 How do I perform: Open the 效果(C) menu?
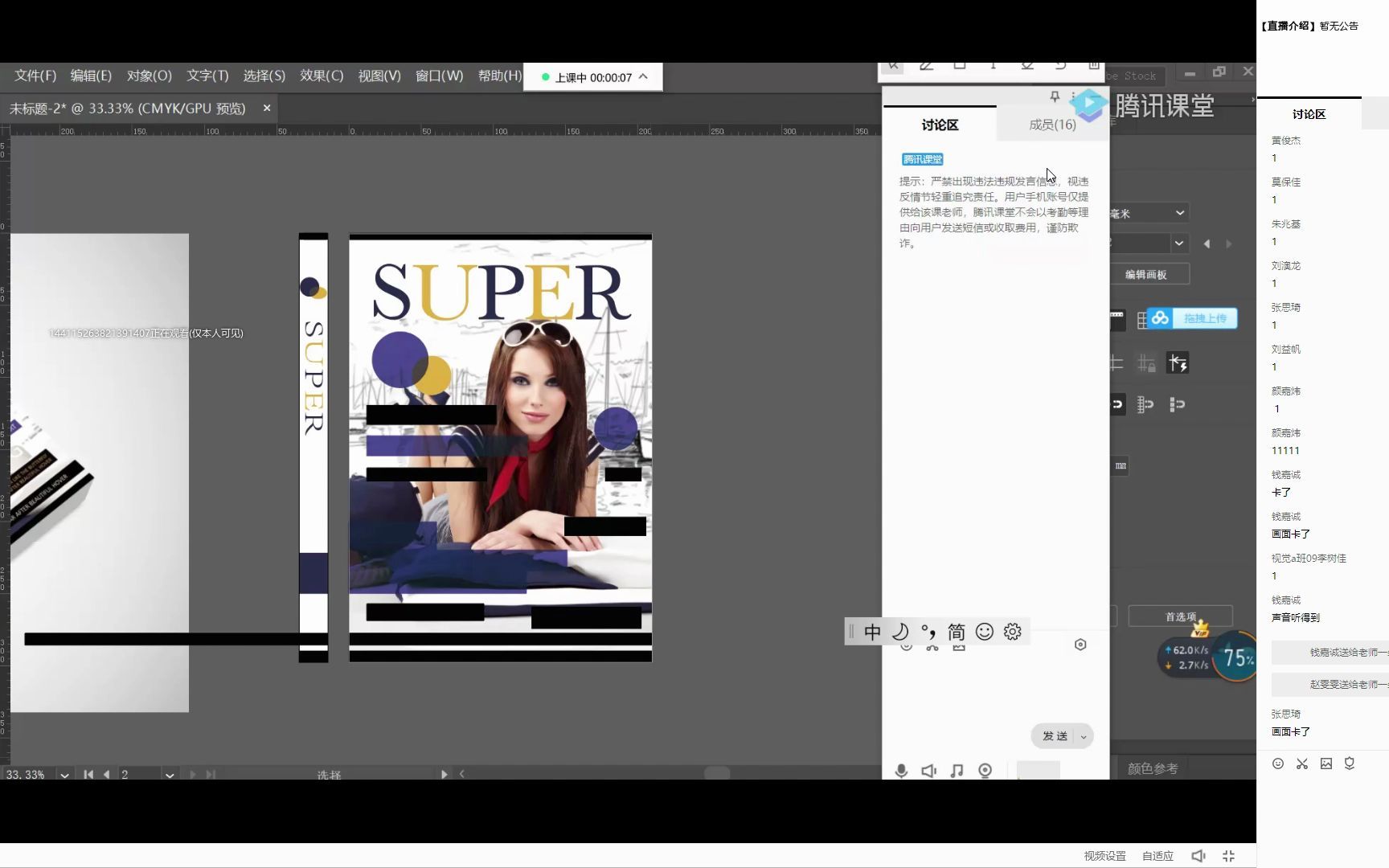[322, 76]
